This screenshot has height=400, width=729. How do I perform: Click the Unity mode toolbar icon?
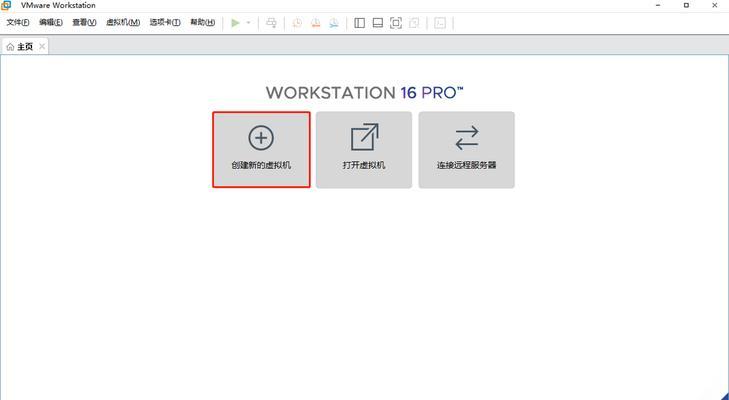[414, 23]
